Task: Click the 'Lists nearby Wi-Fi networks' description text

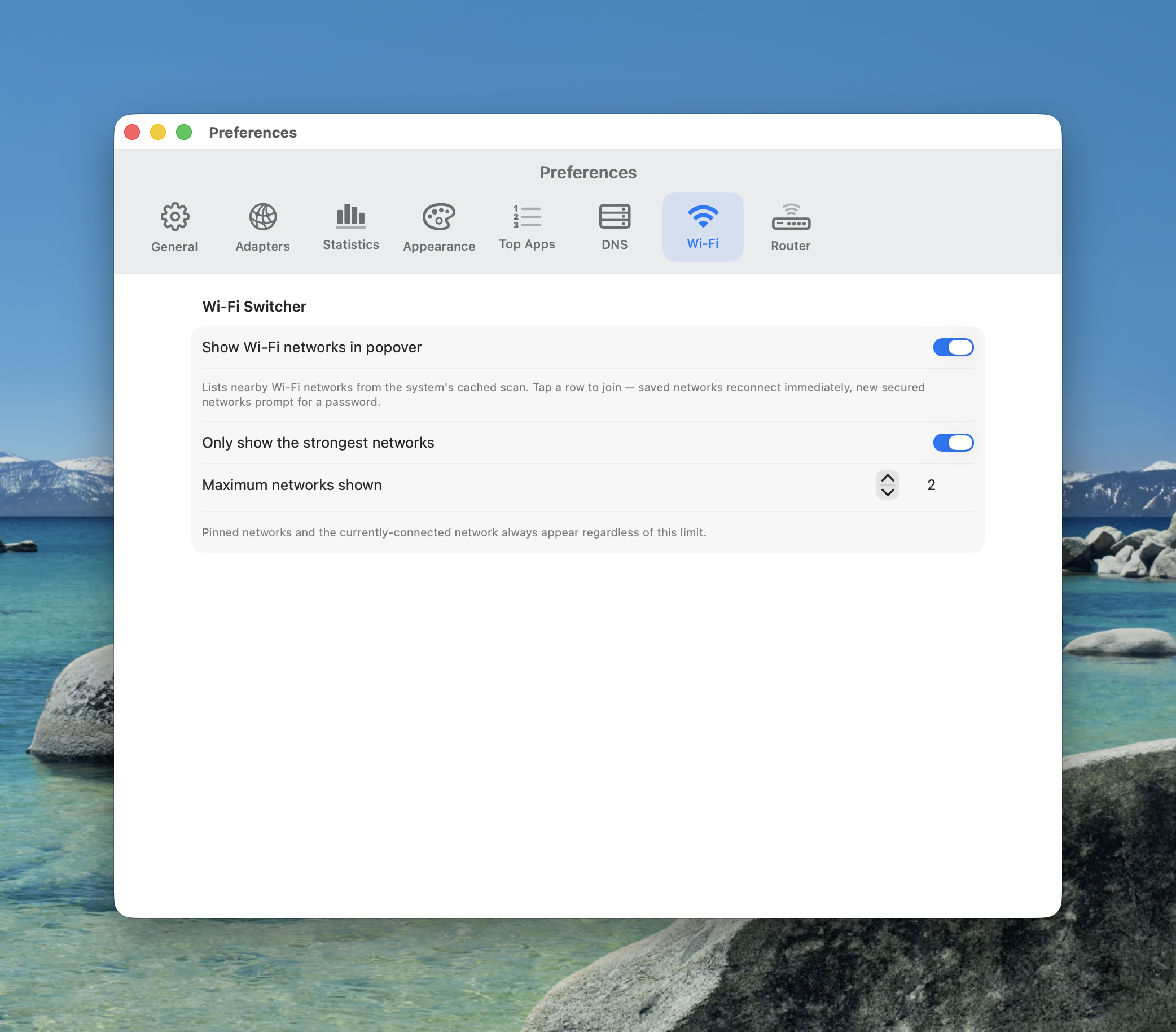Action: pyautogui.click(x=563, y=394)
